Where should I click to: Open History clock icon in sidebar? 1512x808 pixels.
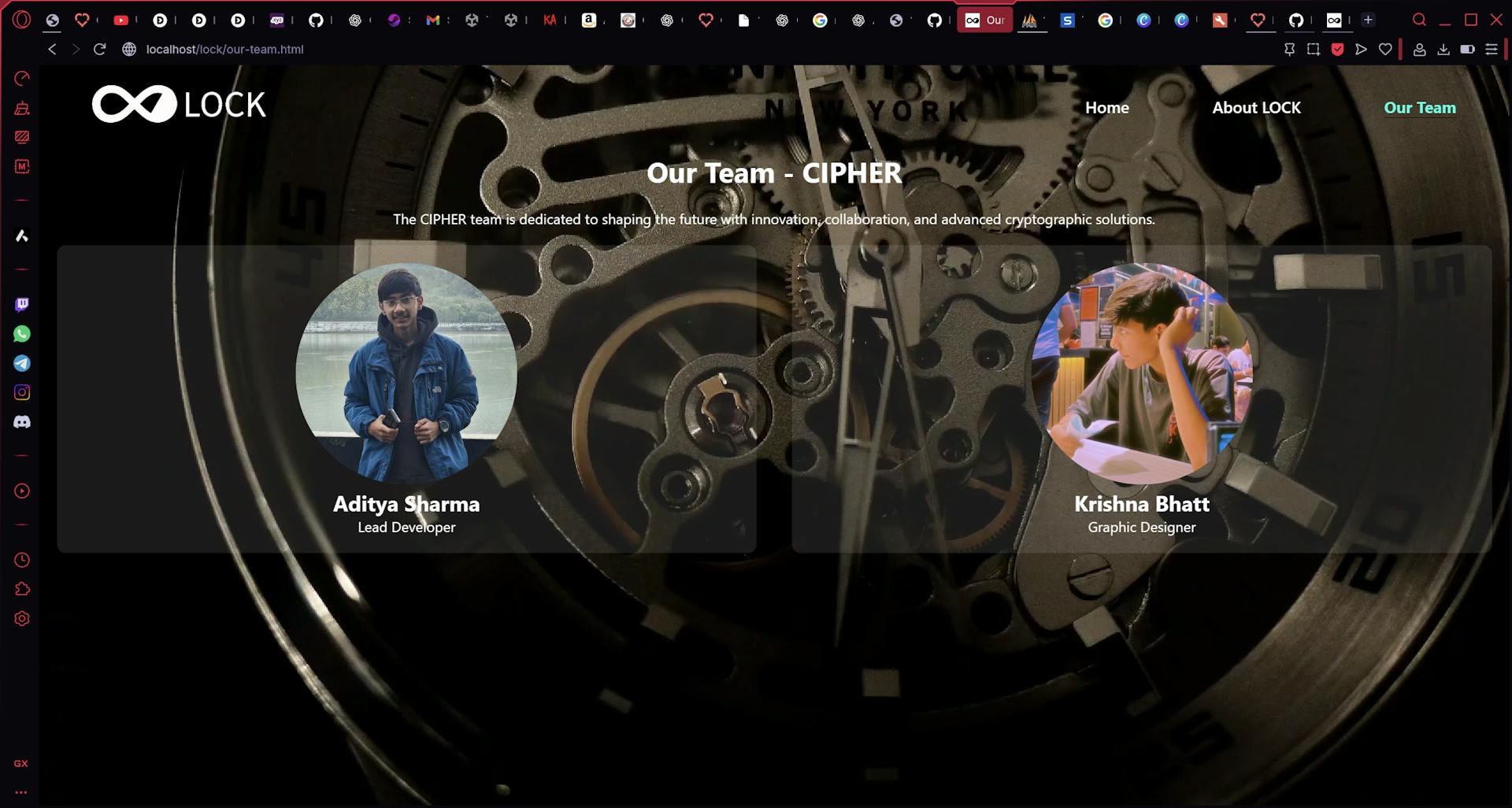(x=22, y=560)
